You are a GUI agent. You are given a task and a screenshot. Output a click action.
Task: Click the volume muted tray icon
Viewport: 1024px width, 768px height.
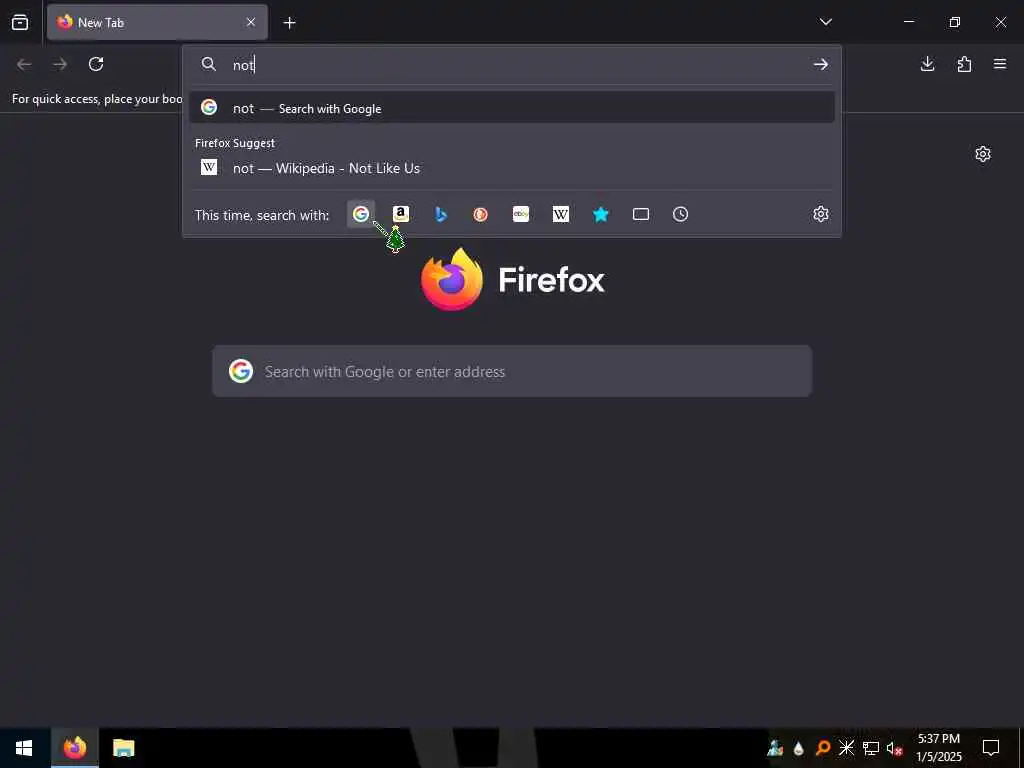(x=895, y=748)
